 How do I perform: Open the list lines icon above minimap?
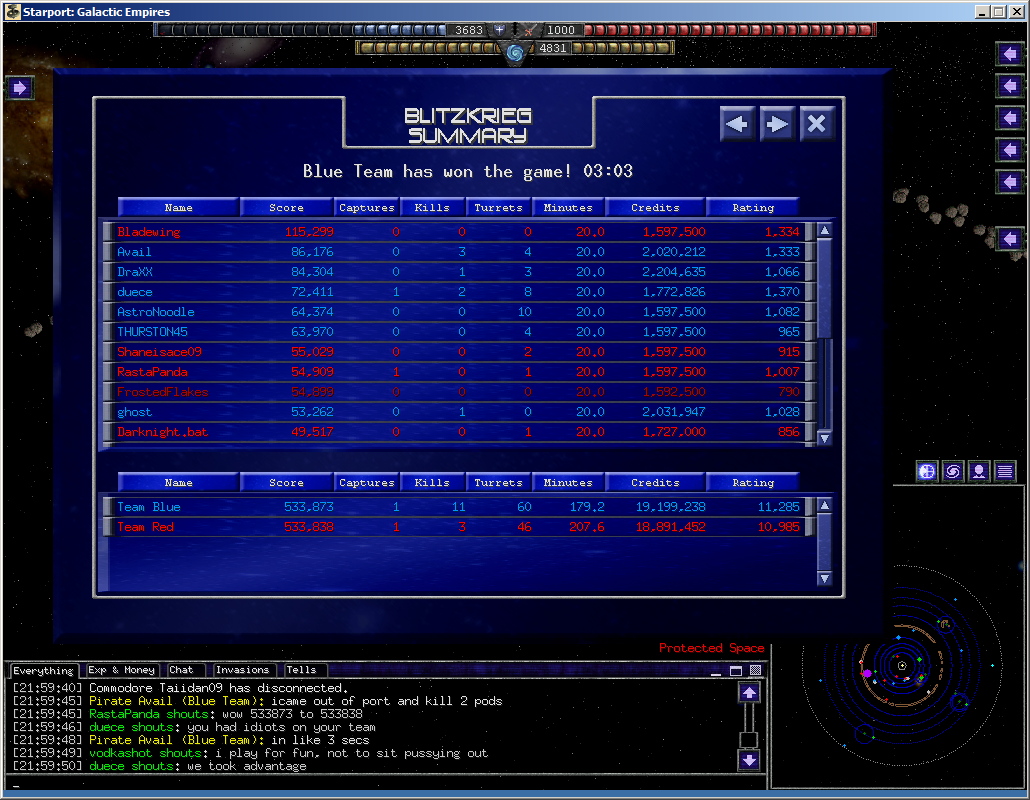pyautogui.click(x=1005, y=471)
